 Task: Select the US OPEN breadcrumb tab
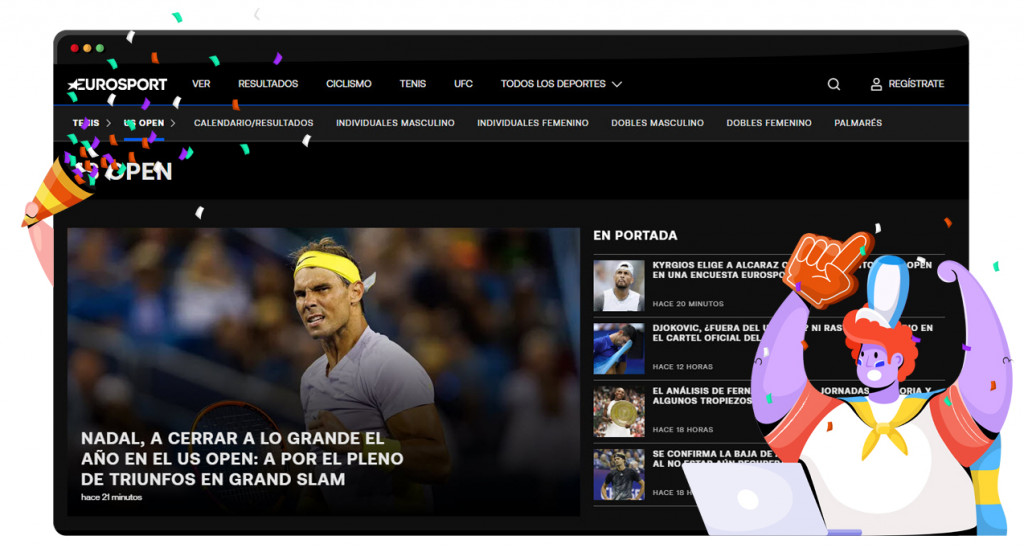pyautogui.click(x=144, y=123)
